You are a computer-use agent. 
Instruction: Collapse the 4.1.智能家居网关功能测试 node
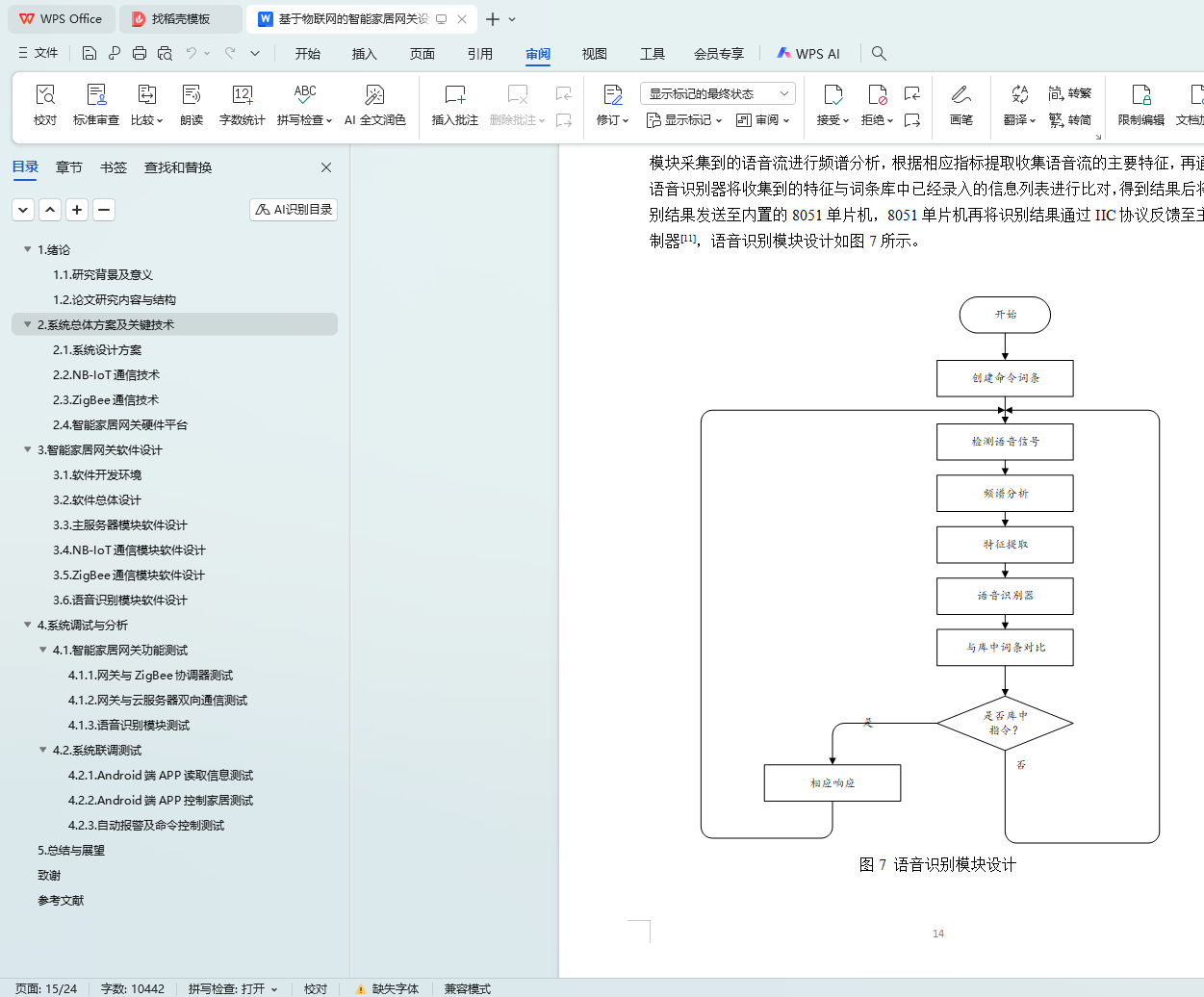click(42, 650)
